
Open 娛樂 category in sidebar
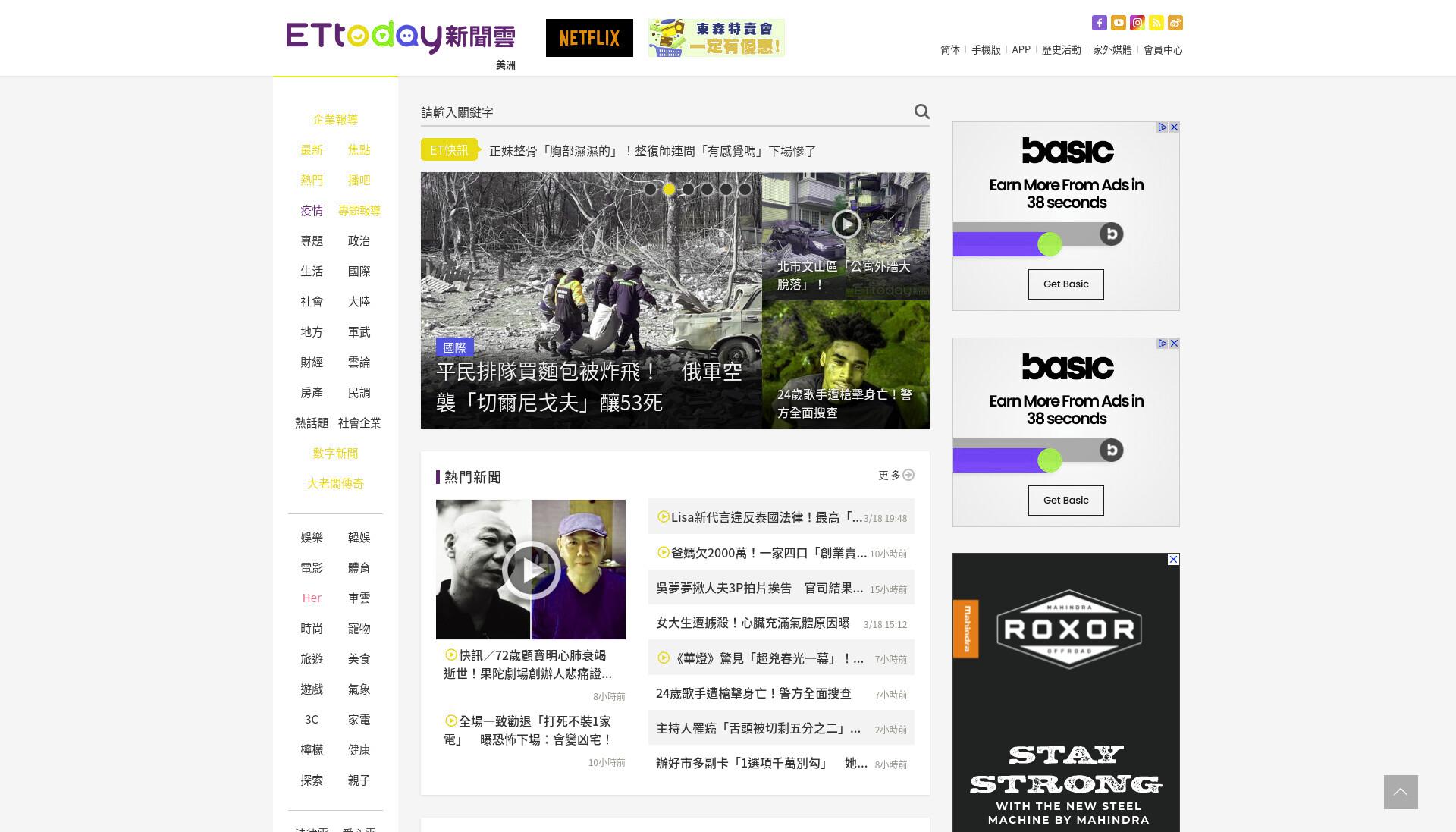tap(312, 538)
